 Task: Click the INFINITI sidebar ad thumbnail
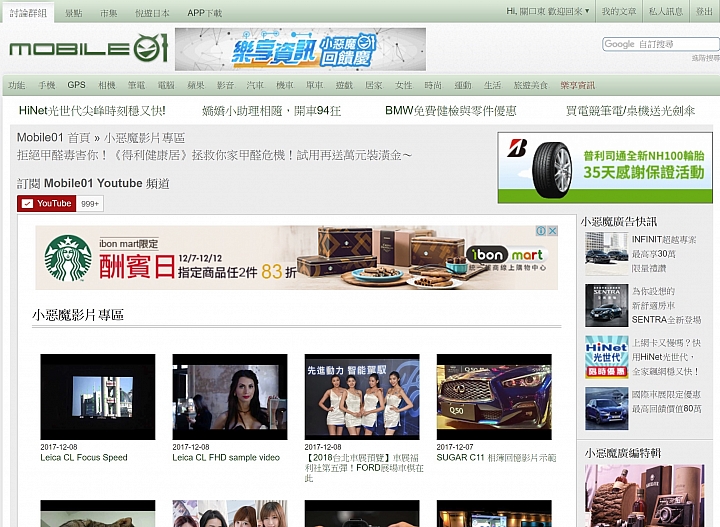click(606, 253)
